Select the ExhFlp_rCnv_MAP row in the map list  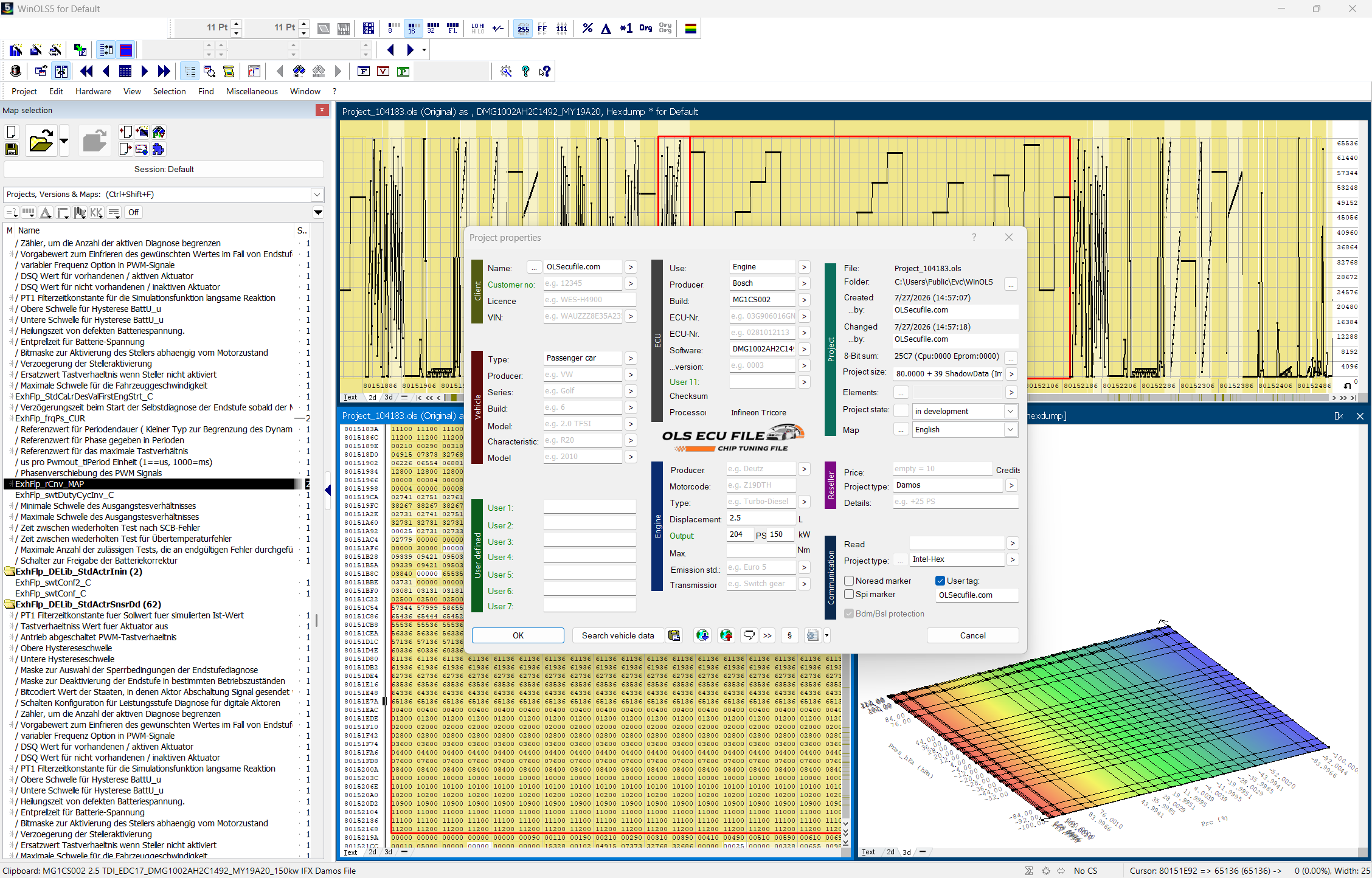[x=157, y=484]
